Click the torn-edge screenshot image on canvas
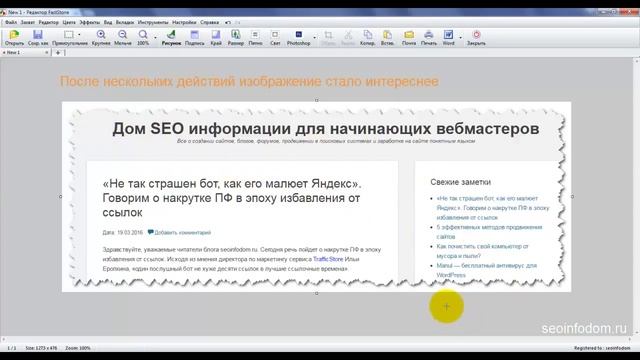 (x=316, y=197)
